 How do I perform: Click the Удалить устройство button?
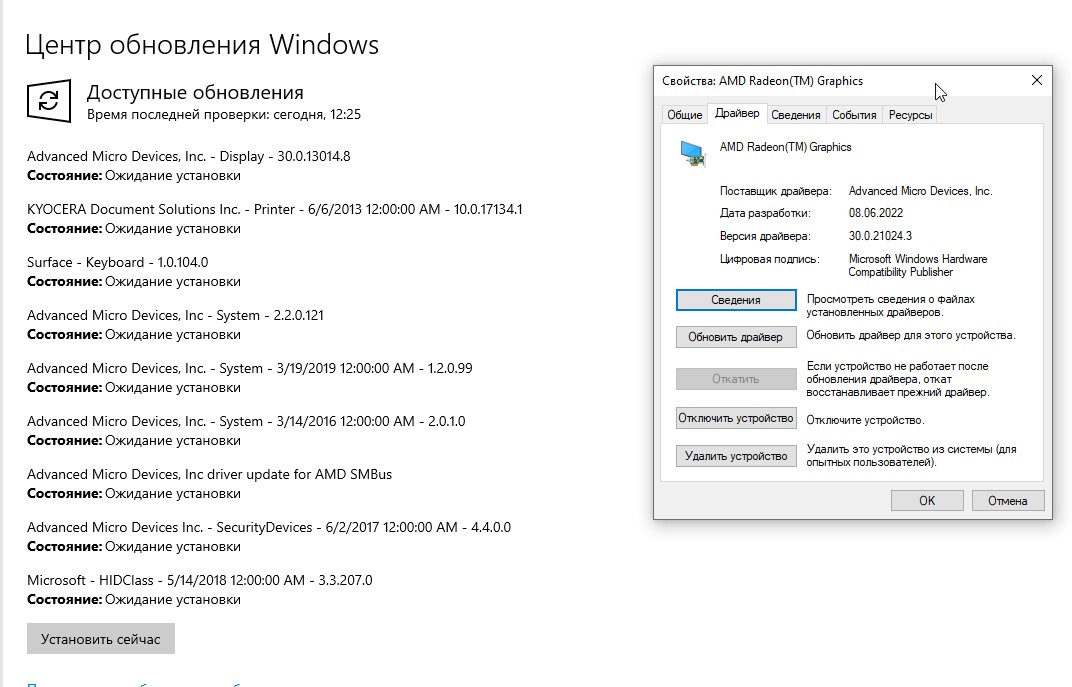(736, 456)
